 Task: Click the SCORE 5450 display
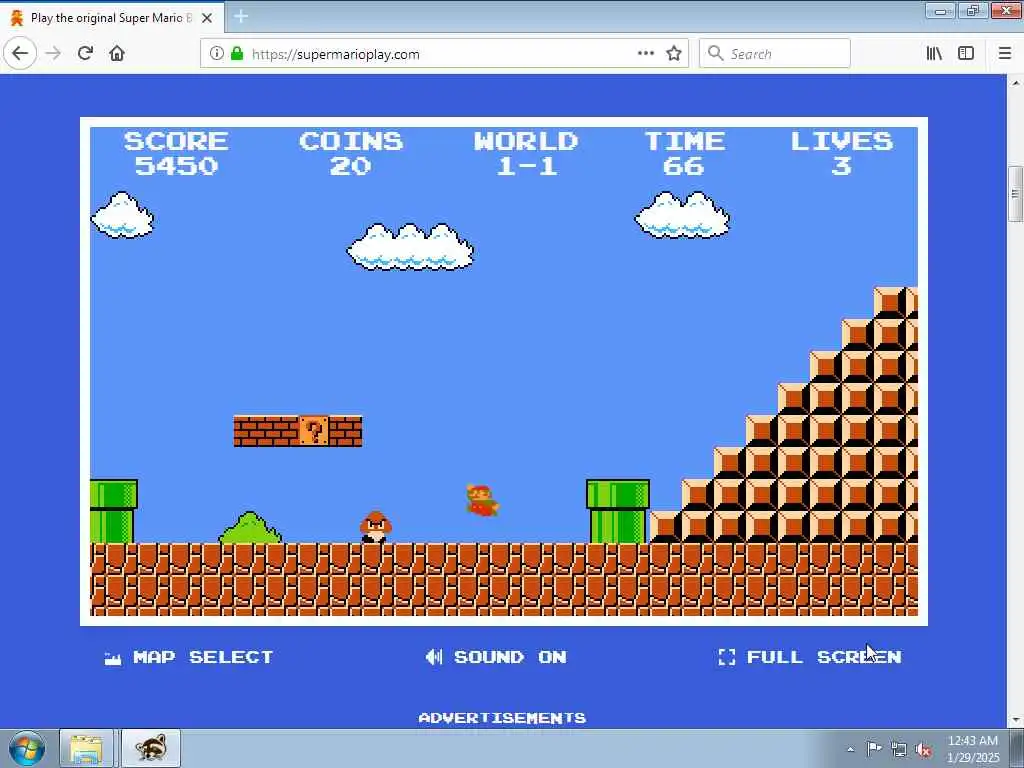pos(176,153)
